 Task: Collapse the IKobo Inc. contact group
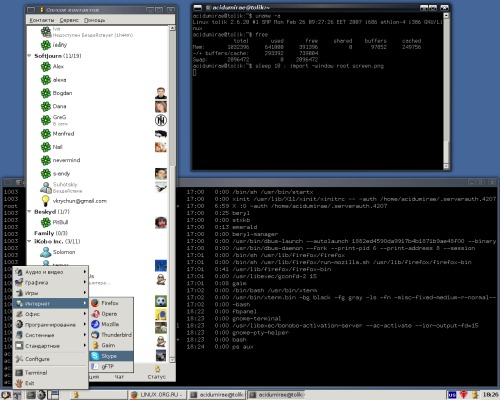[29, 241]
